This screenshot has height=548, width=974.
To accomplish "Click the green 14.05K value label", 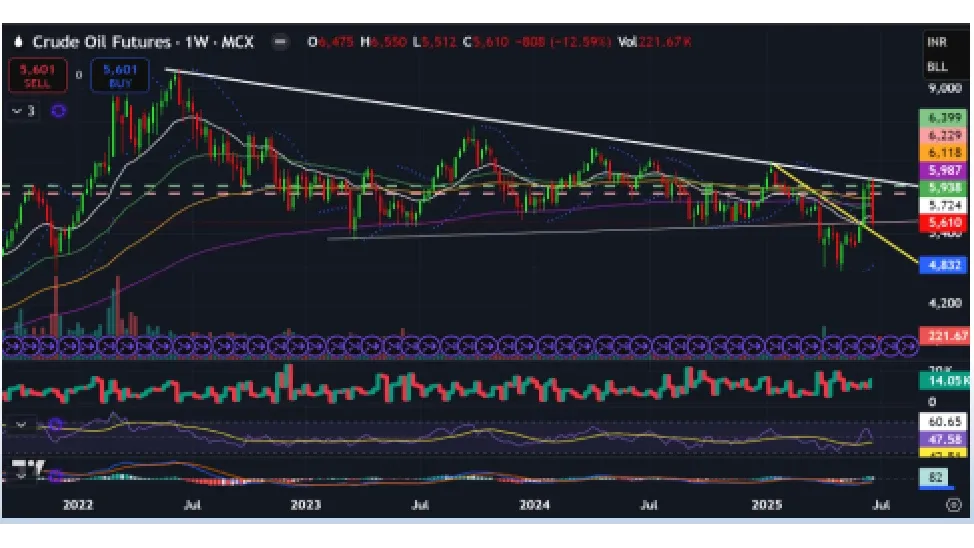I will [944, 380].
